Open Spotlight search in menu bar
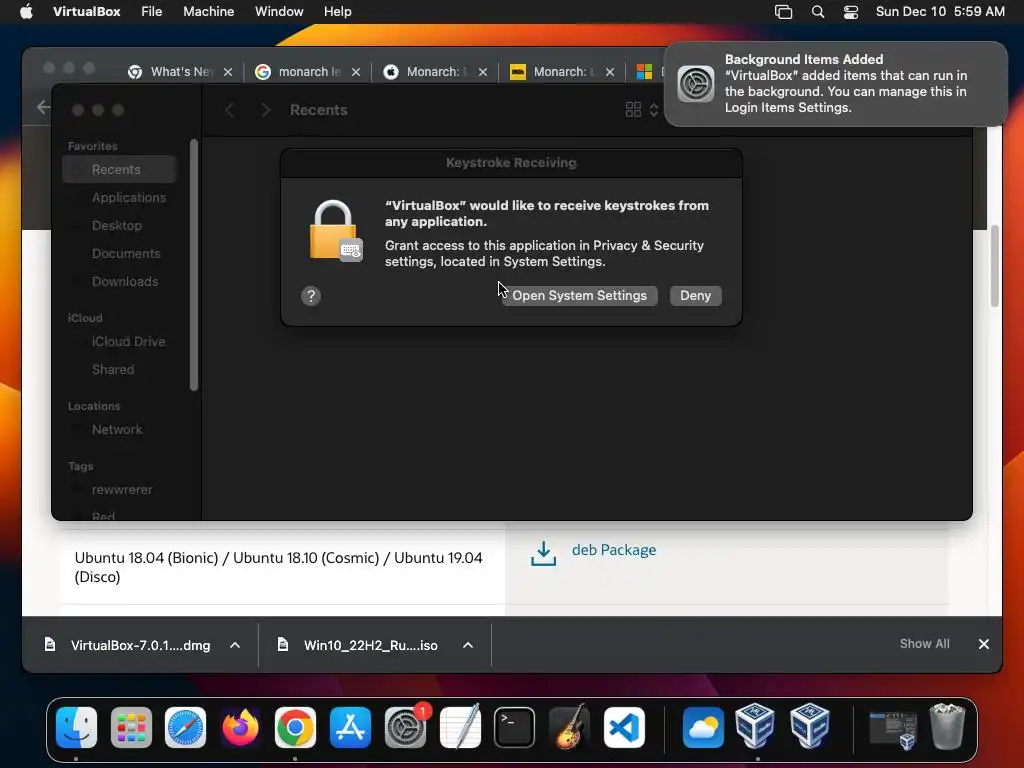This screenshot has height=768, width=1024. pos(818,12)
